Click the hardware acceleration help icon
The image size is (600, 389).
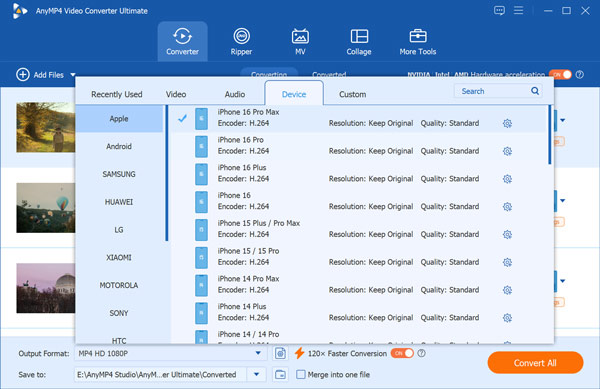click(x=580, y=75)
